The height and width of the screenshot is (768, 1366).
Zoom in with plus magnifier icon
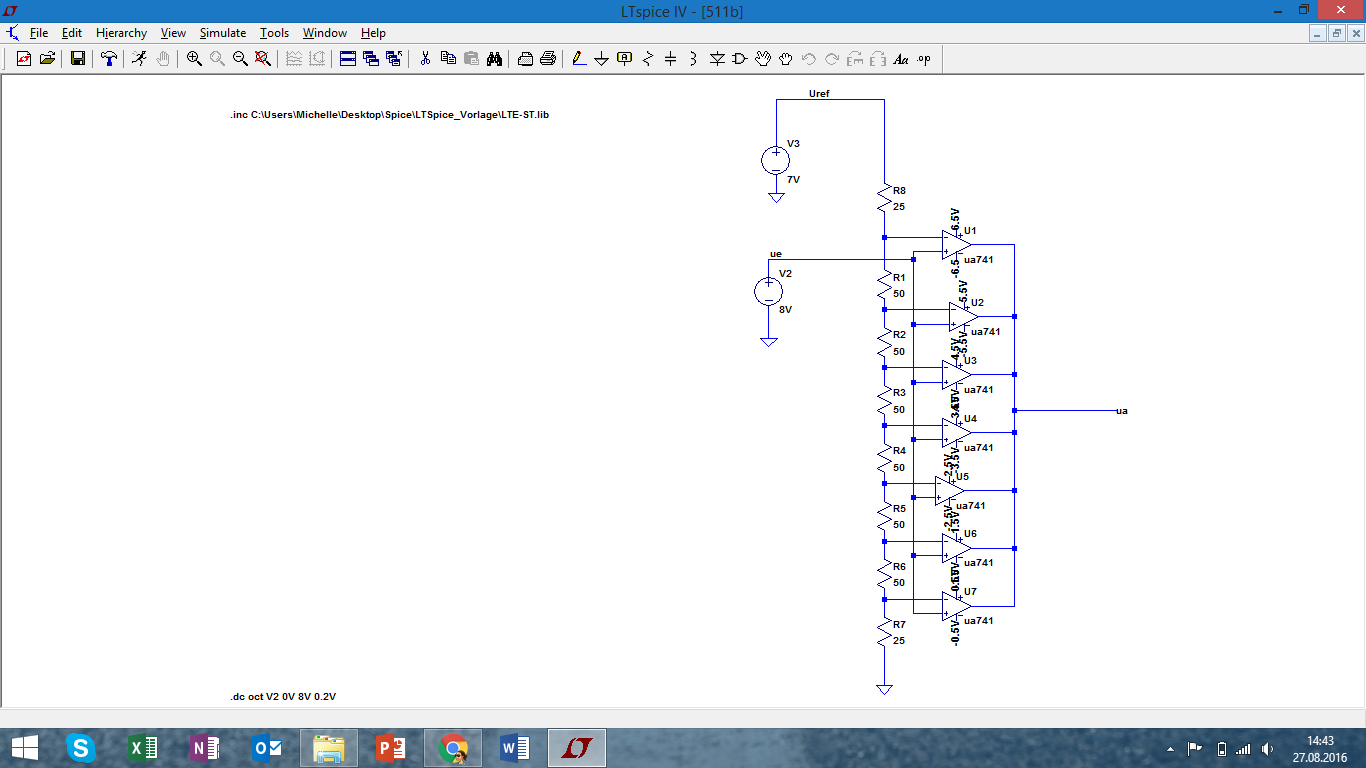(x=194, y=59)
